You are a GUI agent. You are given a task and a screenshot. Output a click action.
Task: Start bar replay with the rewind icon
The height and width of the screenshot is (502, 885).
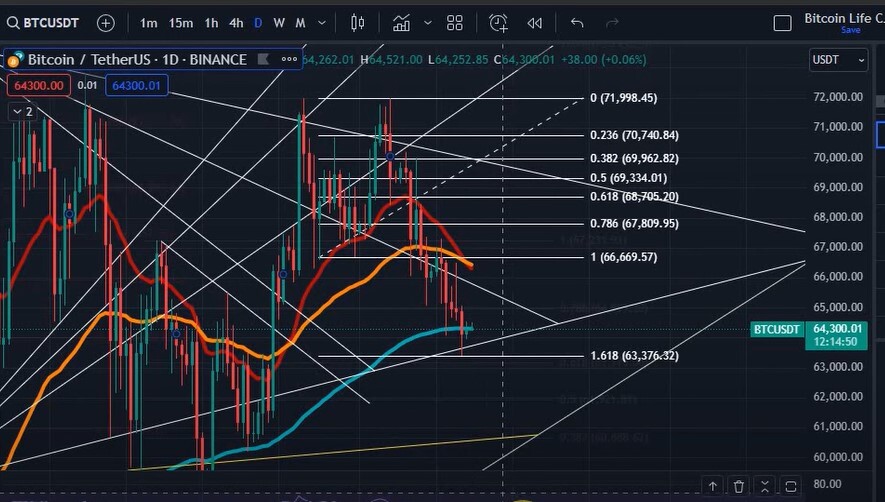(534, 23)
